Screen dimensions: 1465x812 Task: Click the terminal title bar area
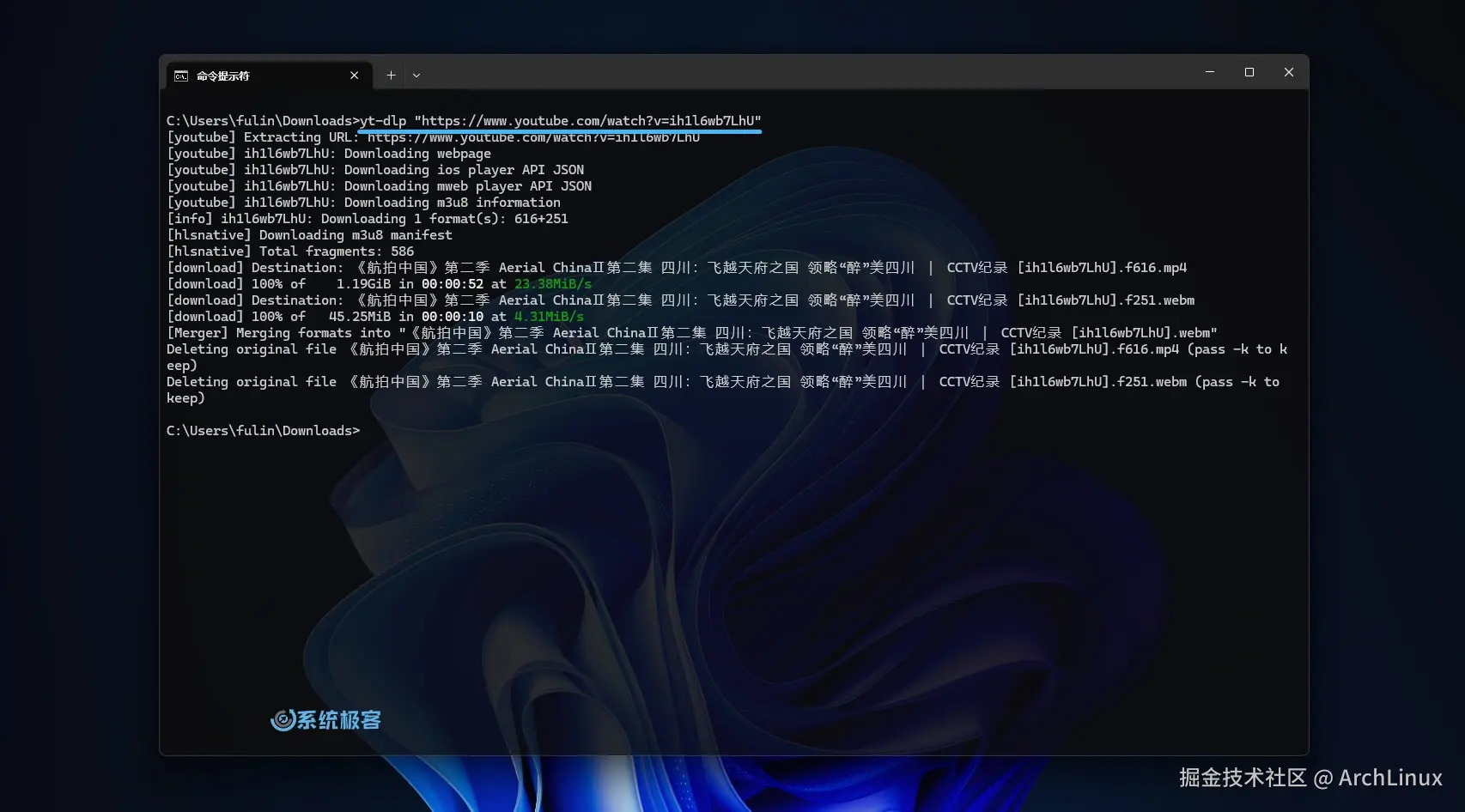click(773, 72)
